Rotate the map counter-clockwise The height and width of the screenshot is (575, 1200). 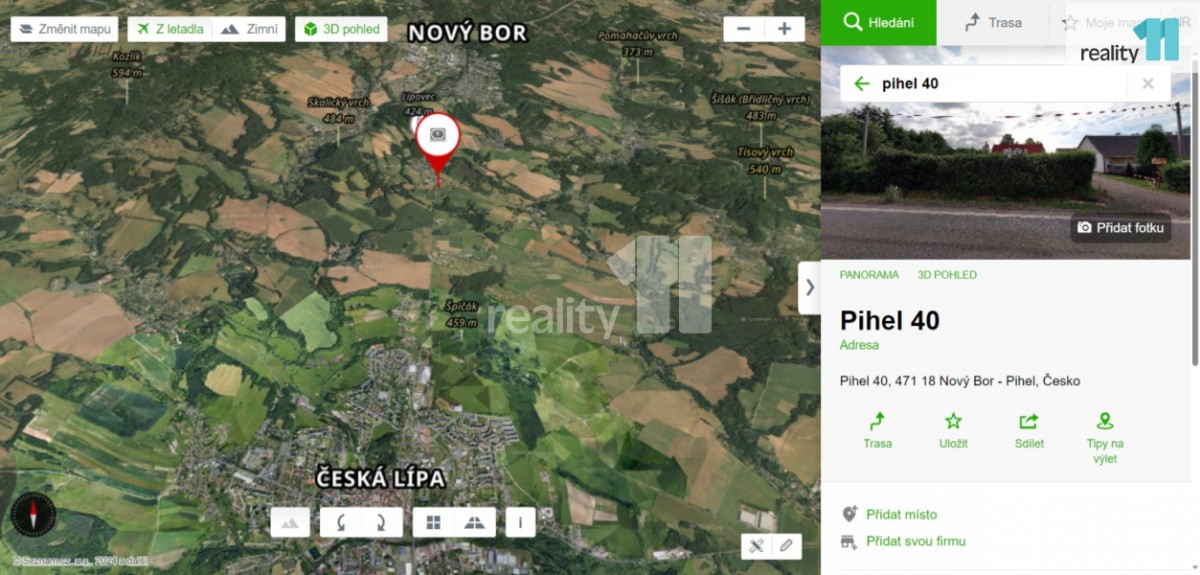click(x=341, y=522)
